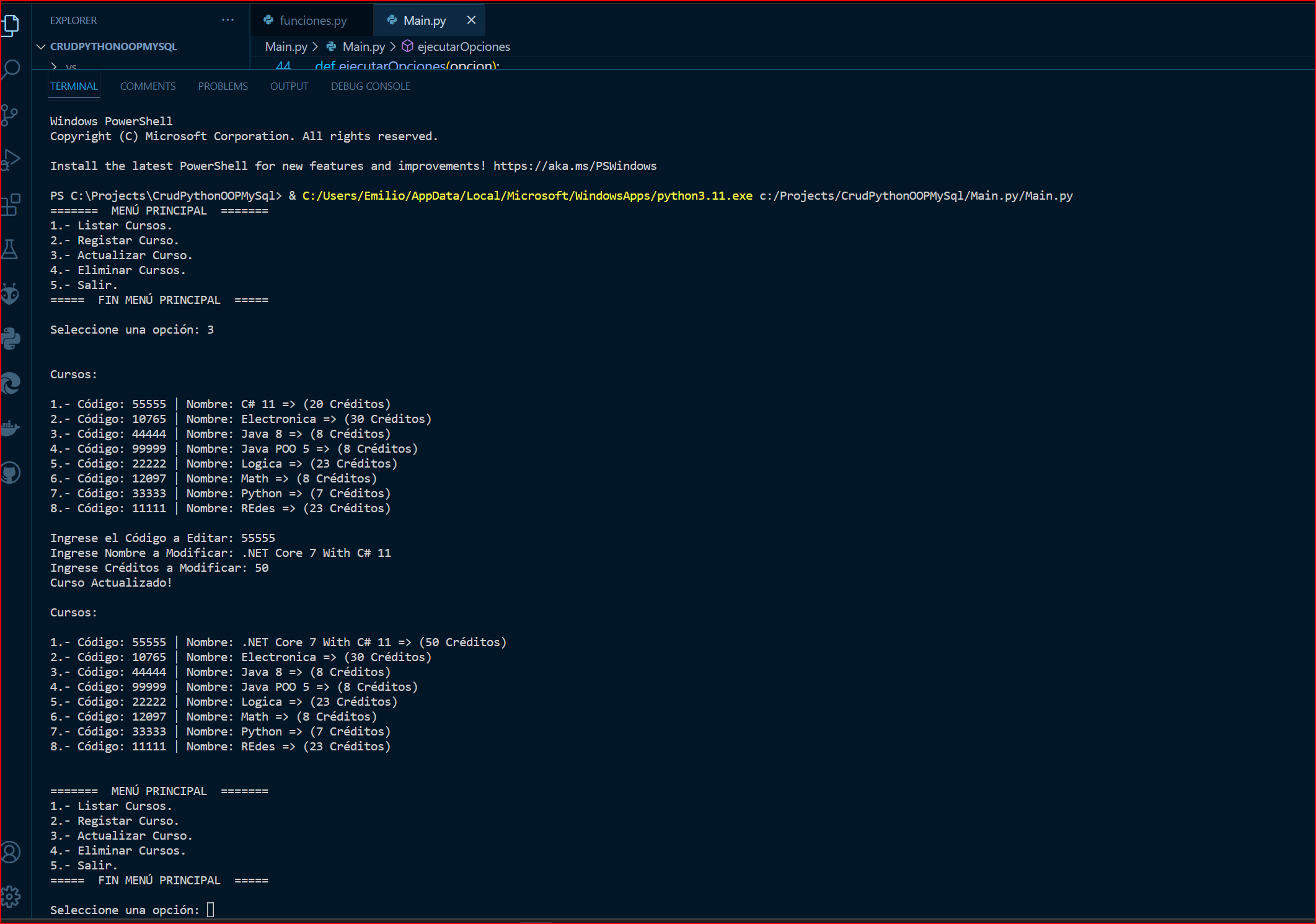
Task: Click the ejecutarOpciones breadcrumb item
Action: (463, 47)
